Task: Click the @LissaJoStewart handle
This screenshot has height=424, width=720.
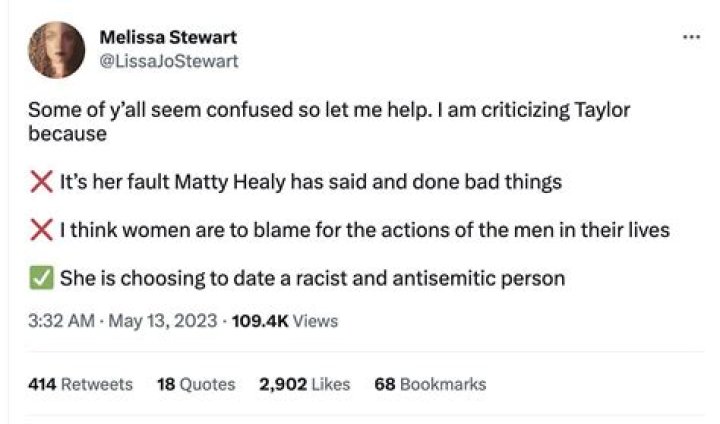Action: click(169, 60)
